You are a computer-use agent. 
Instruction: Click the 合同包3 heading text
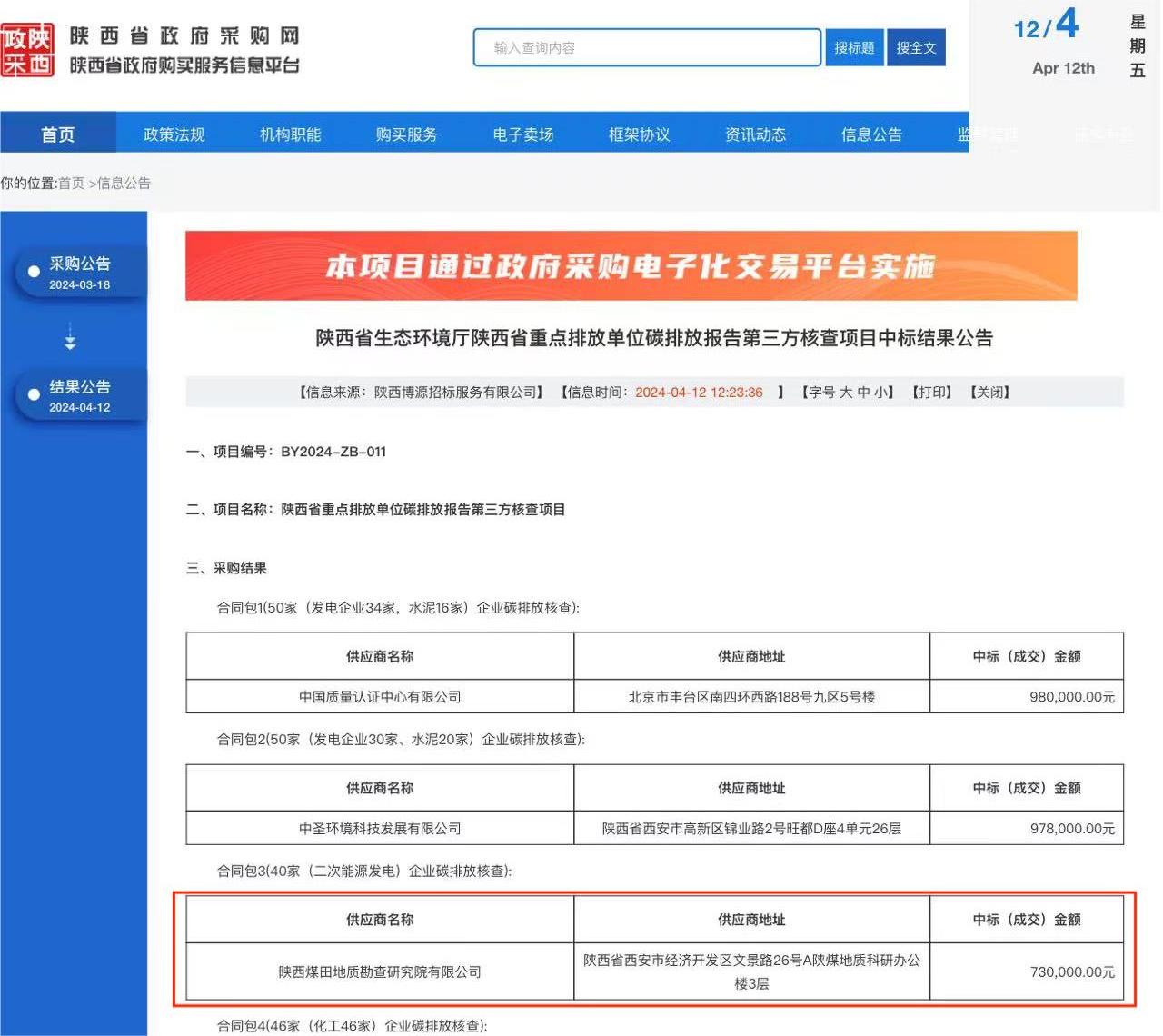[x=364, y=871]
